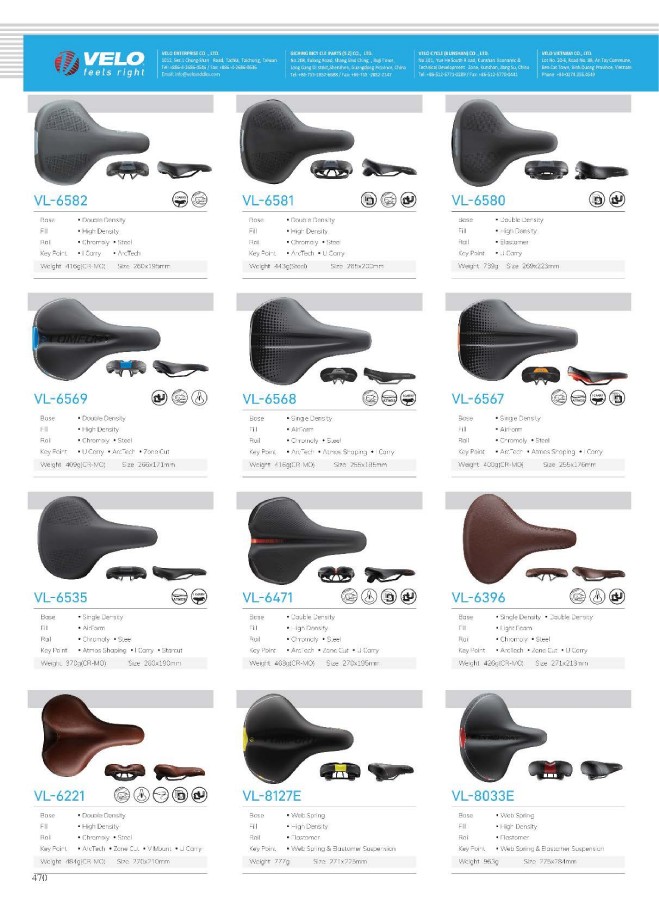Click the last feature icon beside VL-6535

(199, 596)
